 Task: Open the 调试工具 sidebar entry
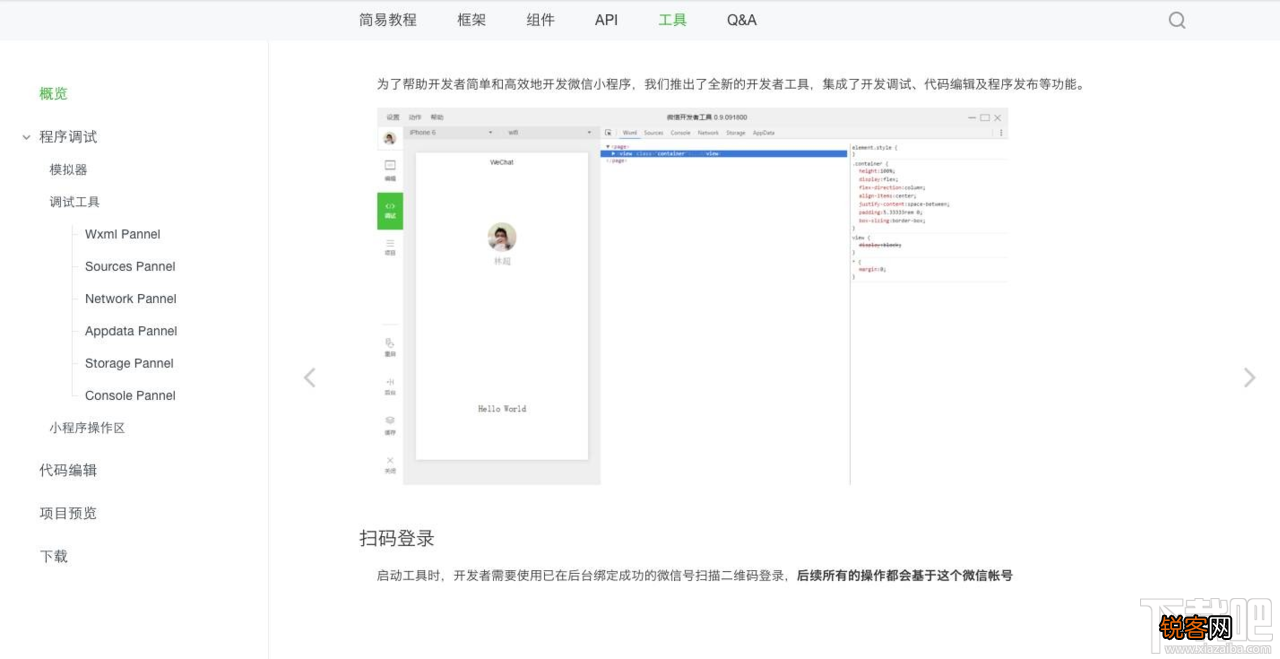coord(75,202)
